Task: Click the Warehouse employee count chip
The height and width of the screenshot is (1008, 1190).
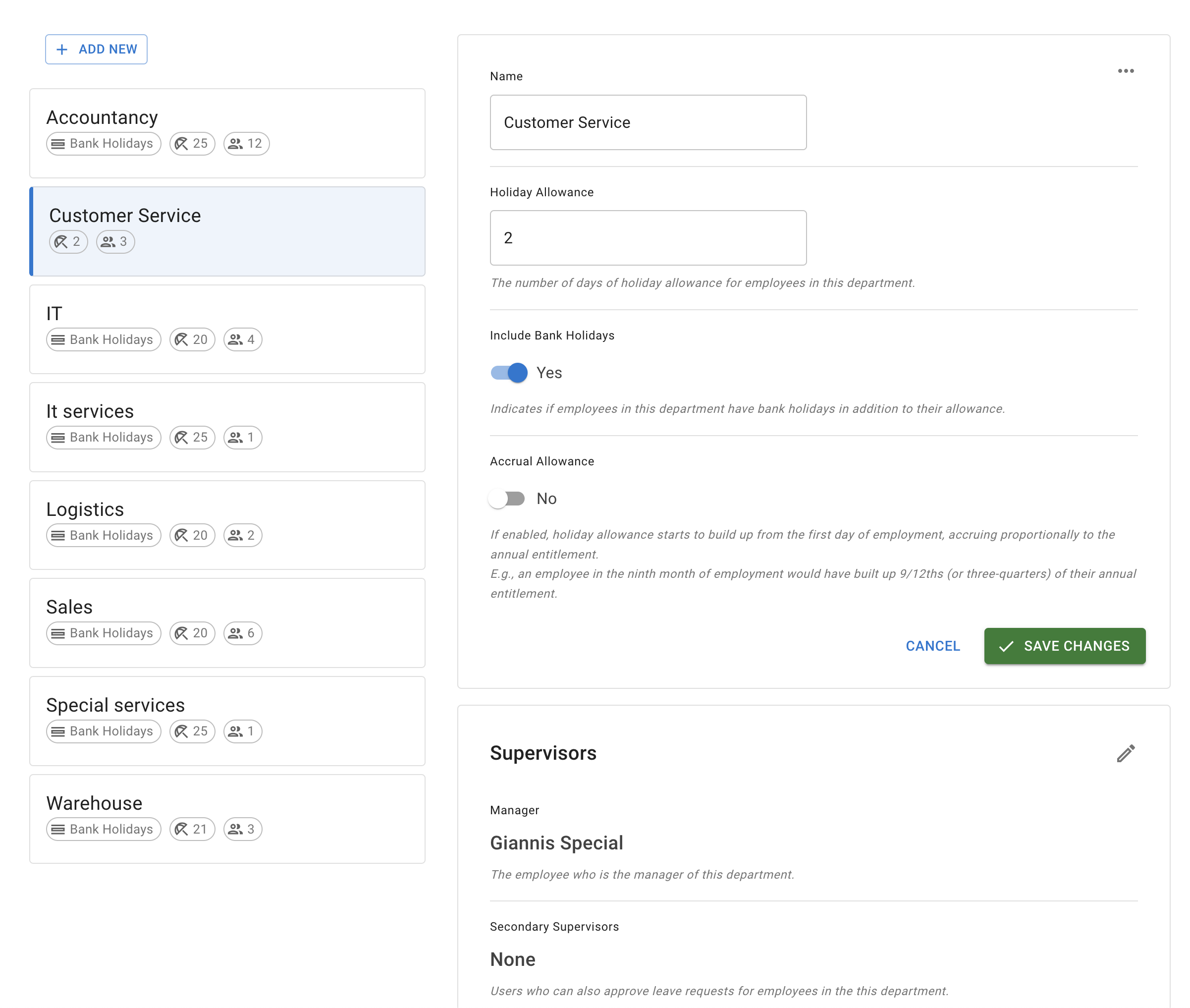Action: (242, 829)
